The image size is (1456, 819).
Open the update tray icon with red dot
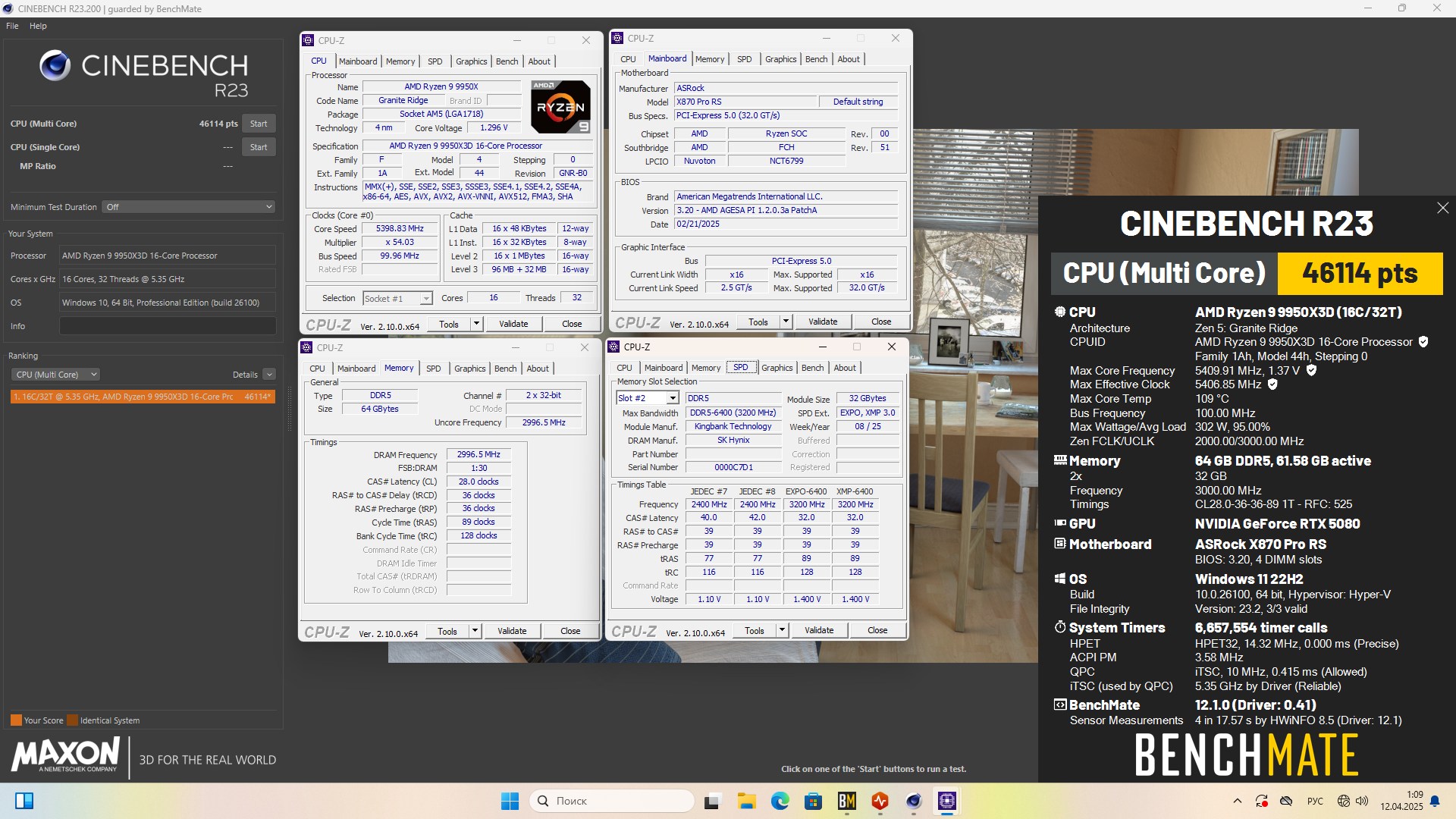[x=1262, y=801]
